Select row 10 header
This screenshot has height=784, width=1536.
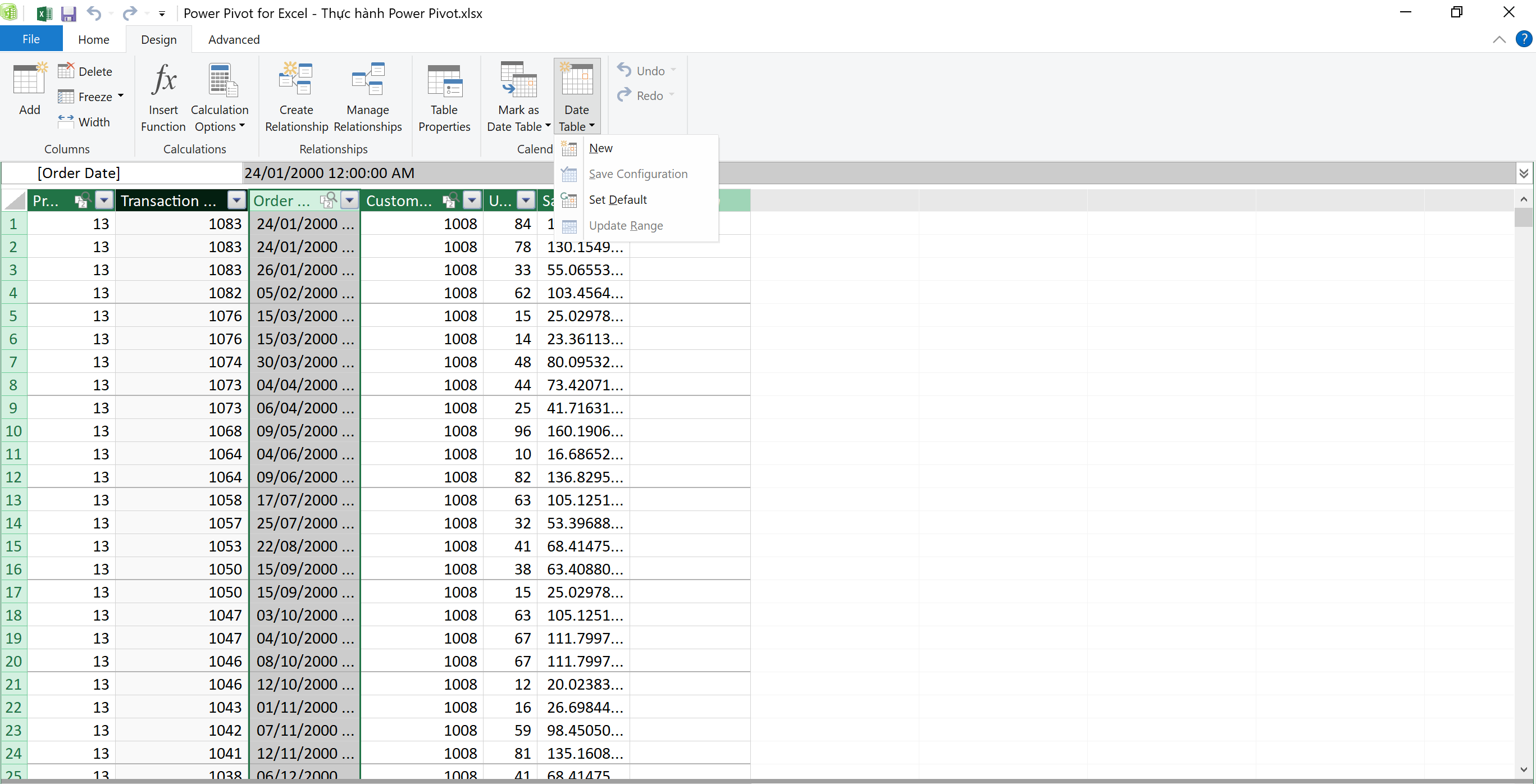[13, 431]
